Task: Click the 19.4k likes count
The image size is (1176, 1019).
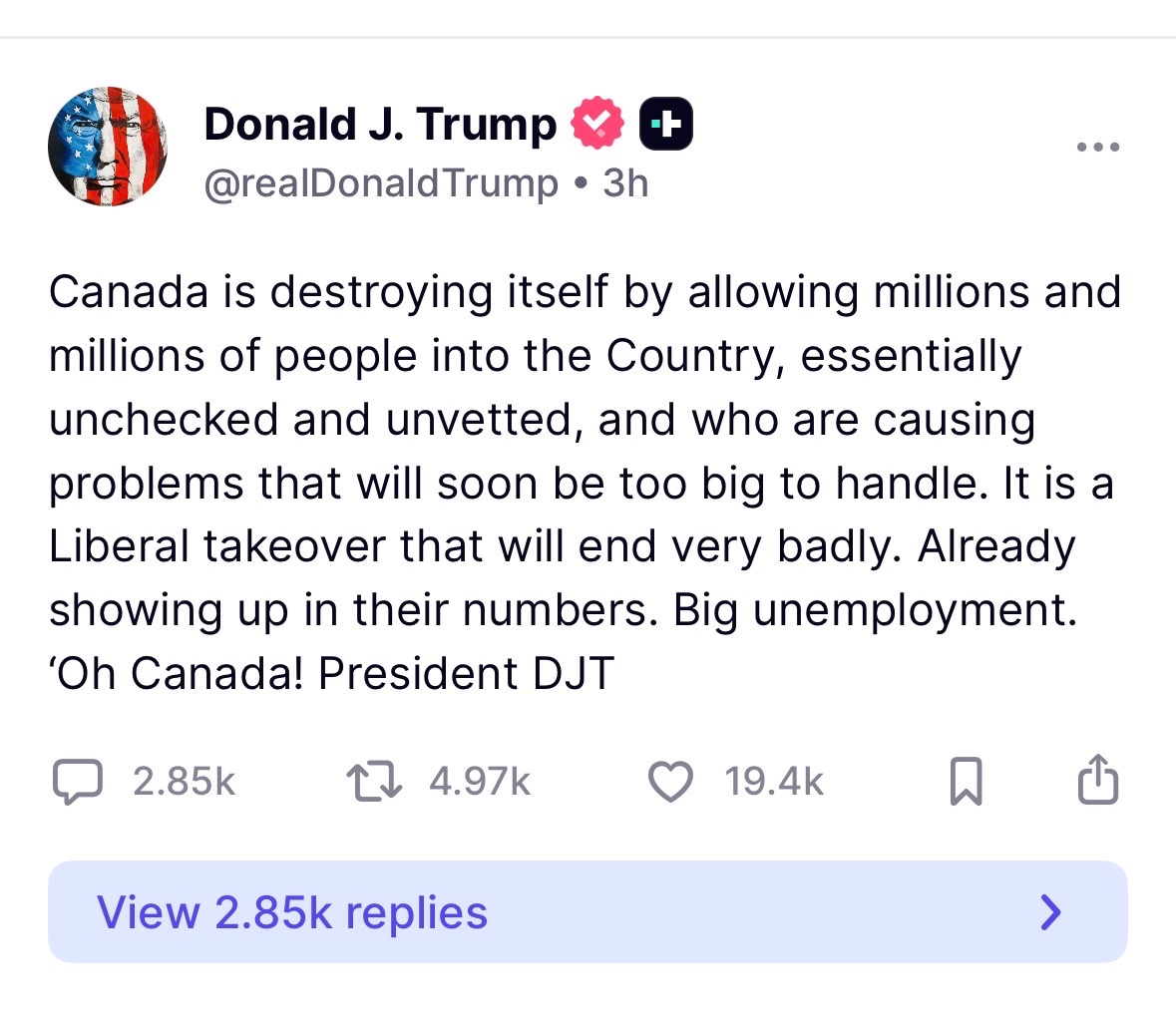Action: point(774,782)
